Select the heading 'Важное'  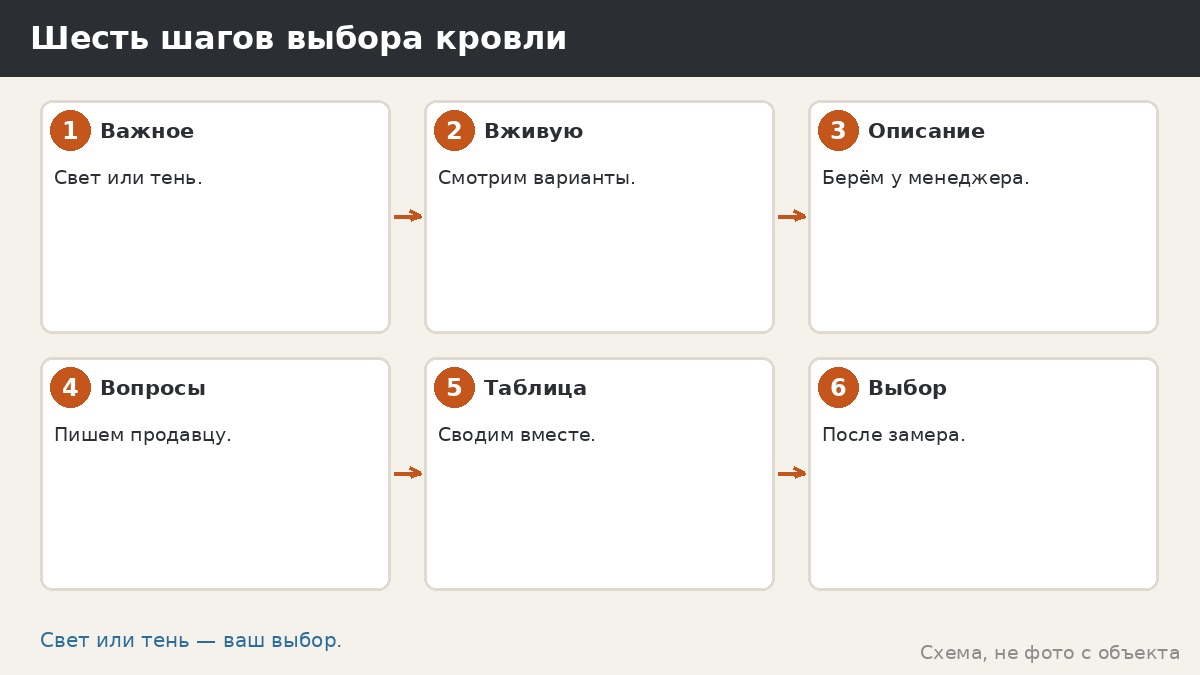147,131
